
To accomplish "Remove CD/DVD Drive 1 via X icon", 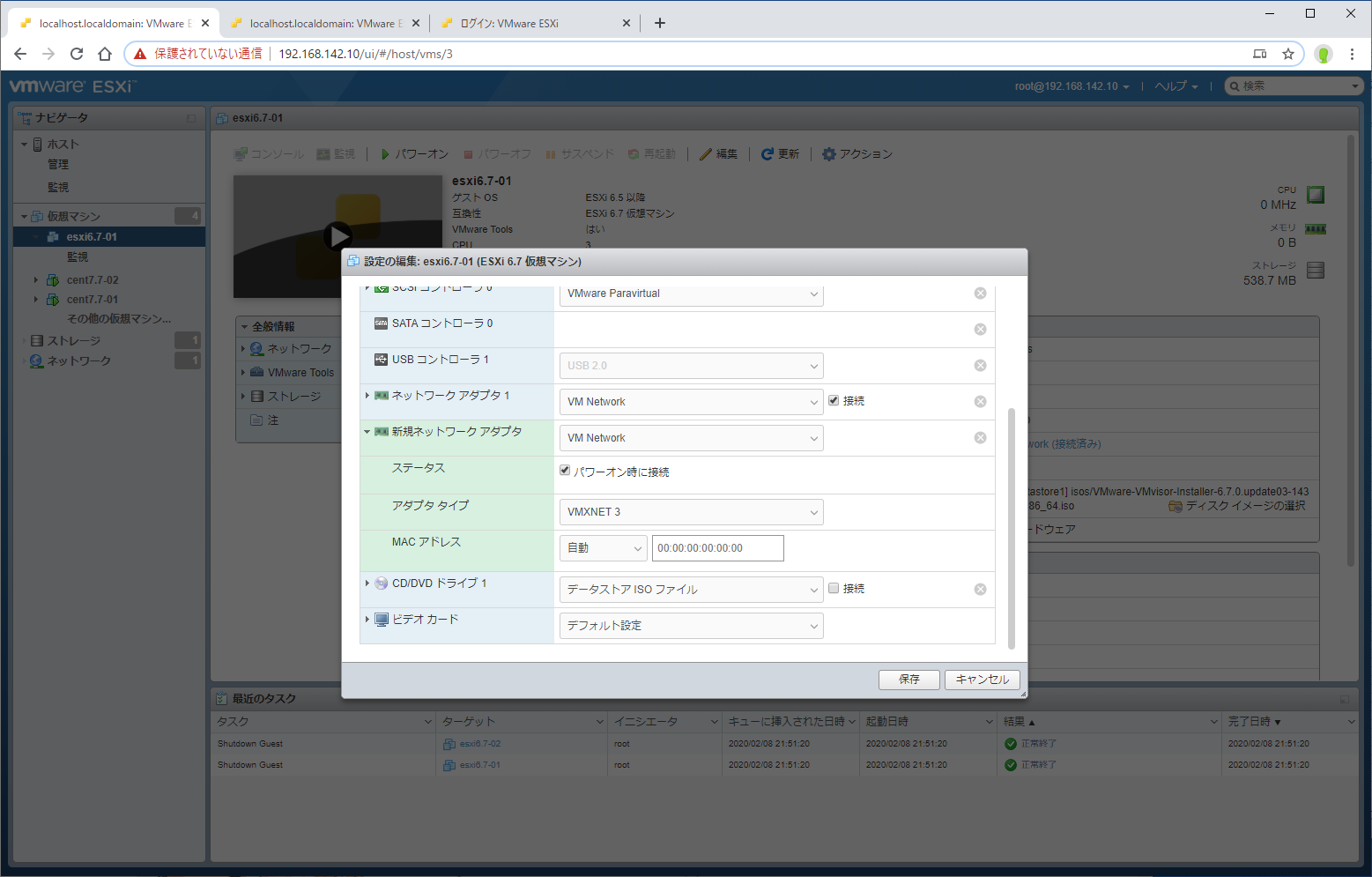I will [980, 589].
